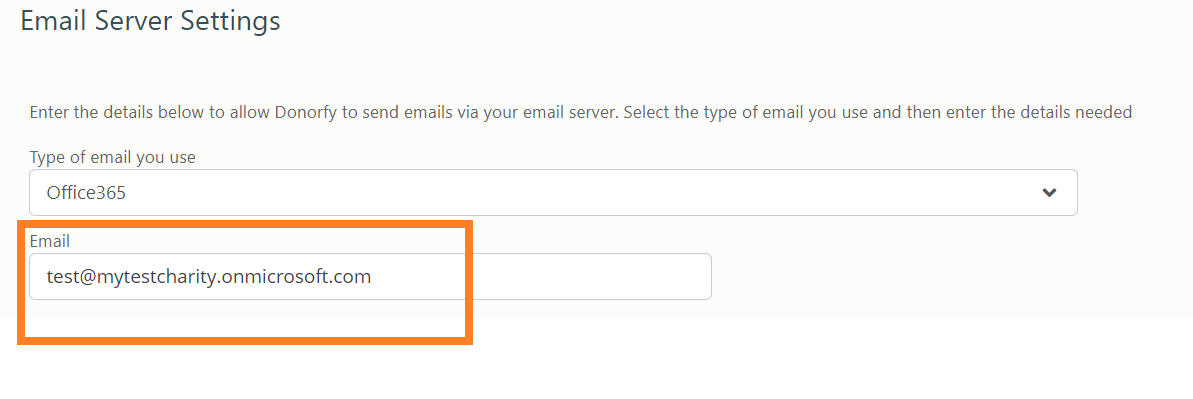
Task: Click the instruction sentence about email server details
Action: [581, 112]
